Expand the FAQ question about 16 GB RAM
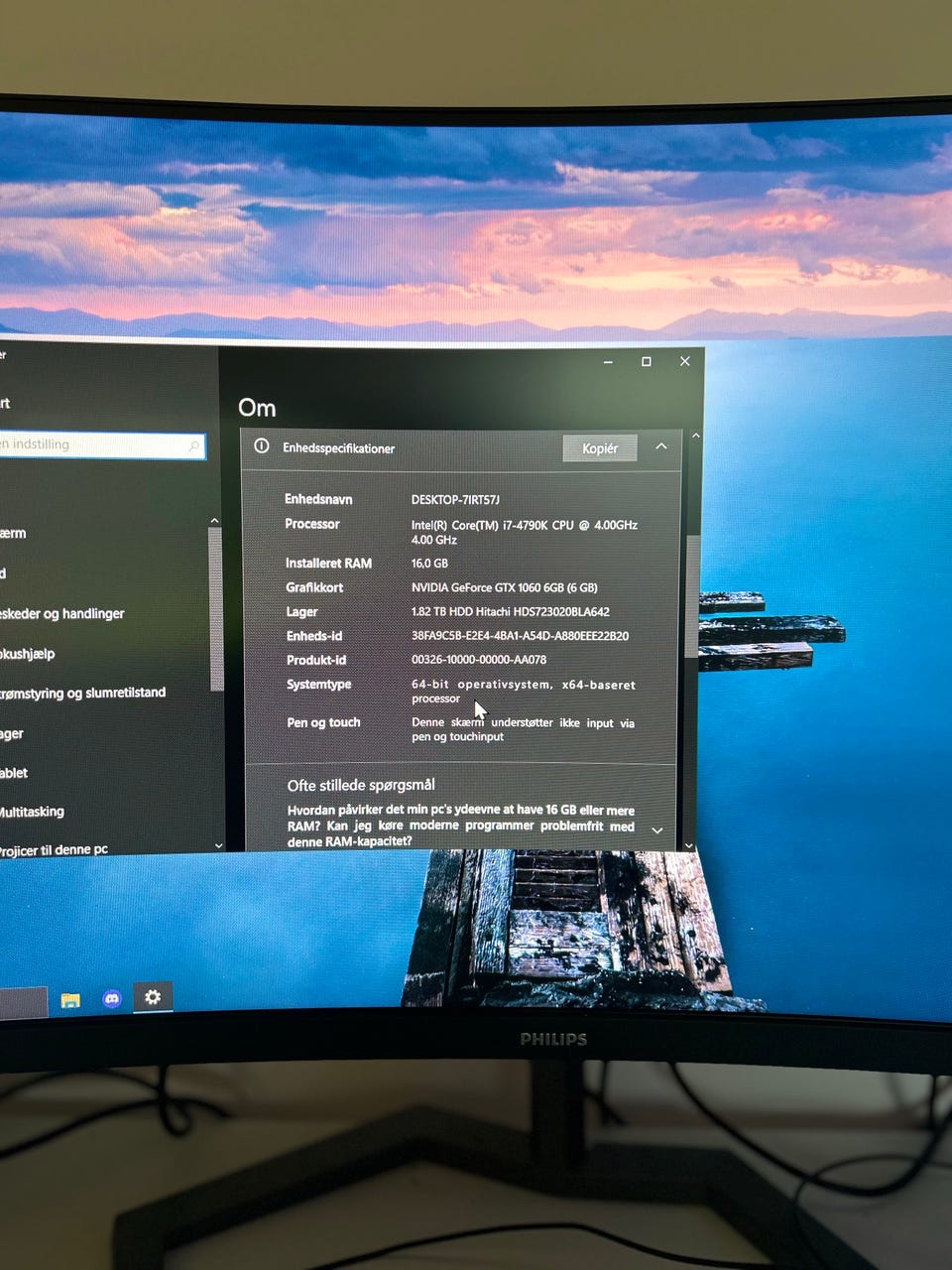This screenshot has width=952, height=1270. pos(656,829)
